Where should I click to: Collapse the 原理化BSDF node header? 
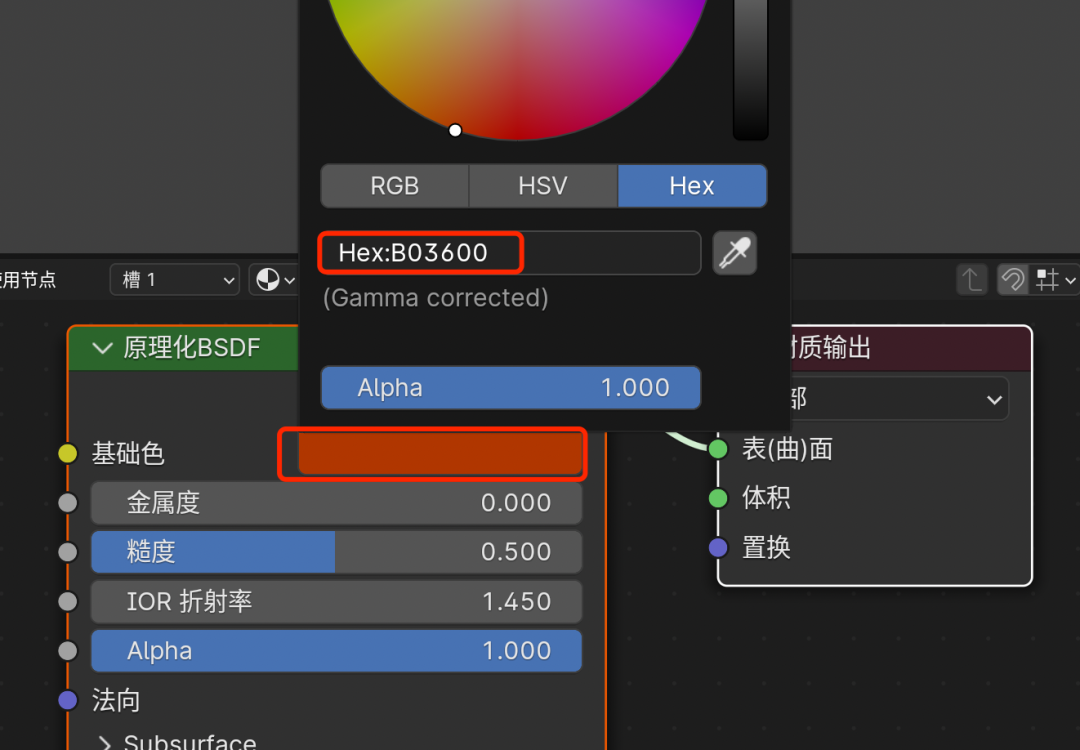point(101,348)
